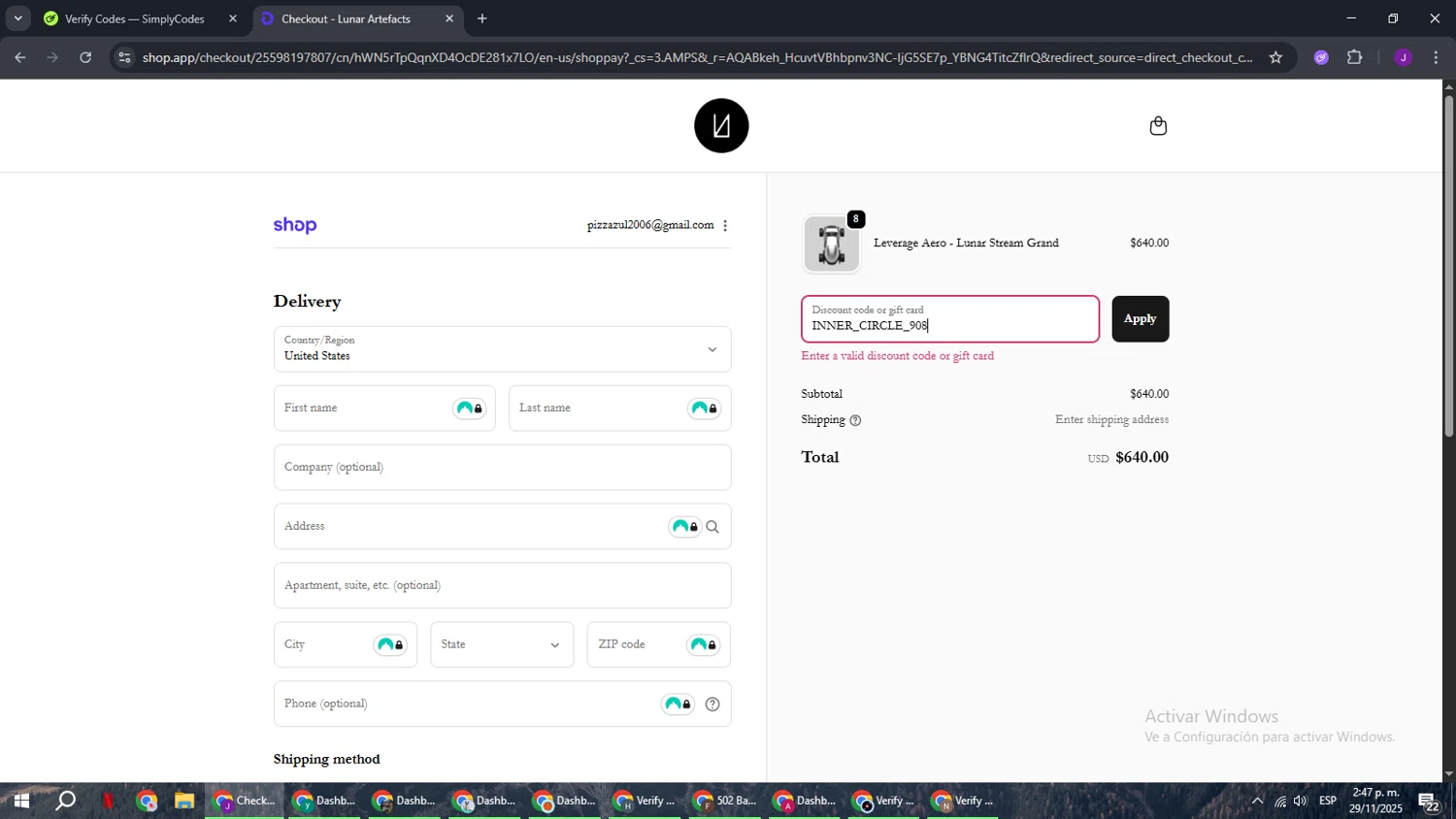
Task: Click the Leverage Aero product thumbnail
Action: (x=832, y=244)
